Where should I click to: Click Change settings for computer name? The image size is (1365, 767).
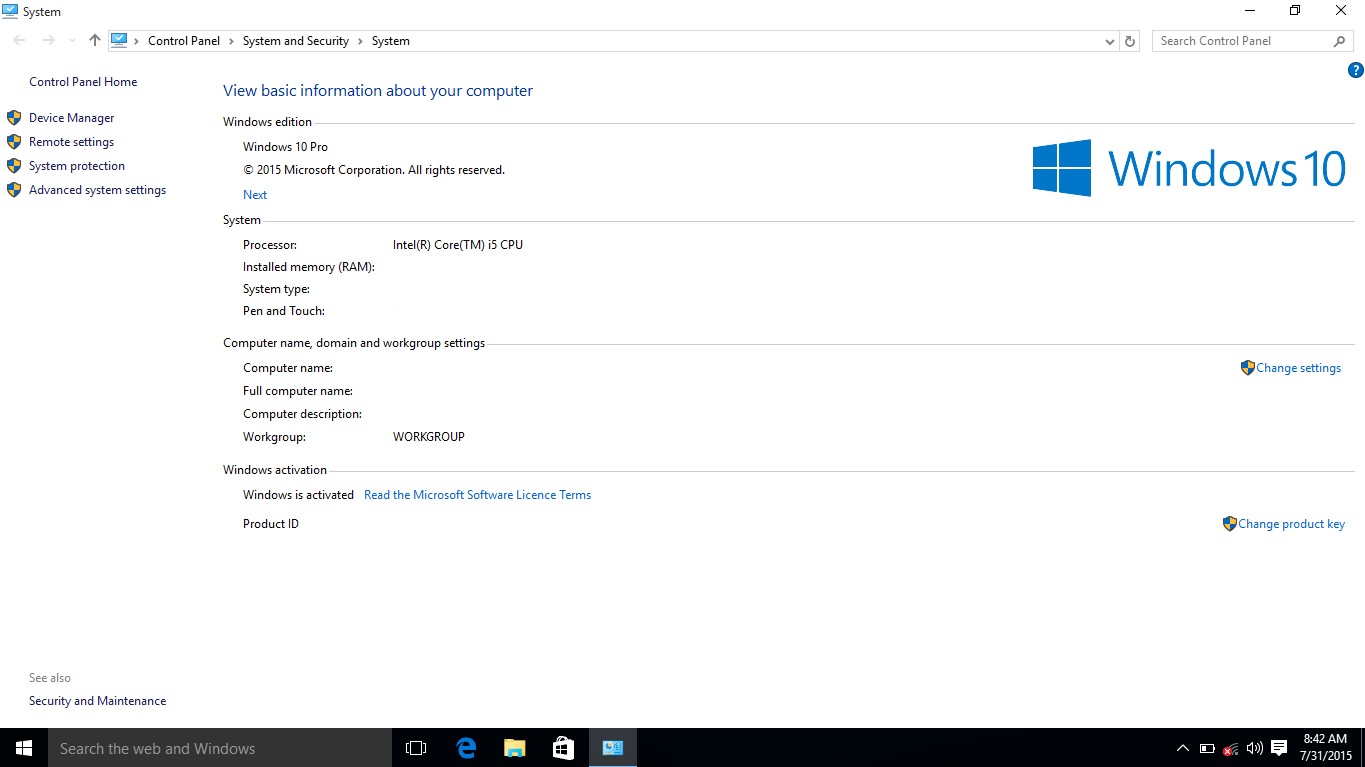coord(1298,368)
